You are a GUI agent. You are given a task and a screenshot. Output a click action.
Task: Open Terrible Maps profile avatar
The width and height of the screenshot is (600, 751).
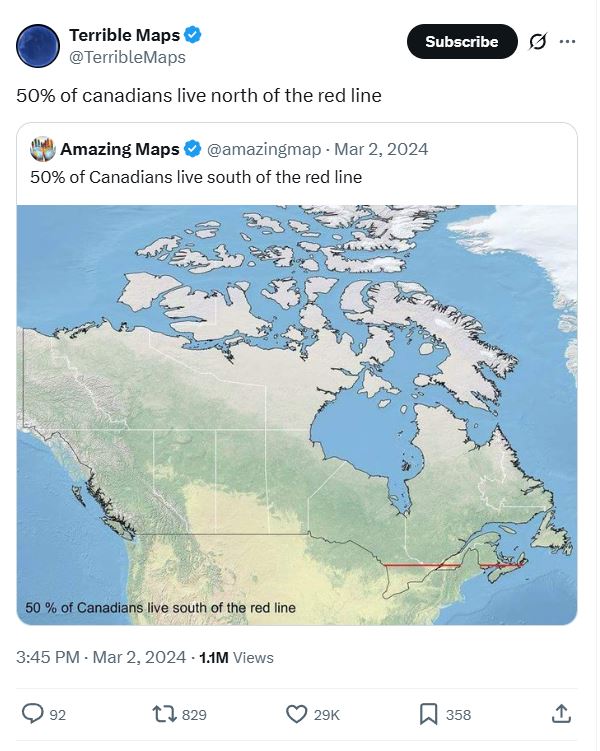[38, 46]
